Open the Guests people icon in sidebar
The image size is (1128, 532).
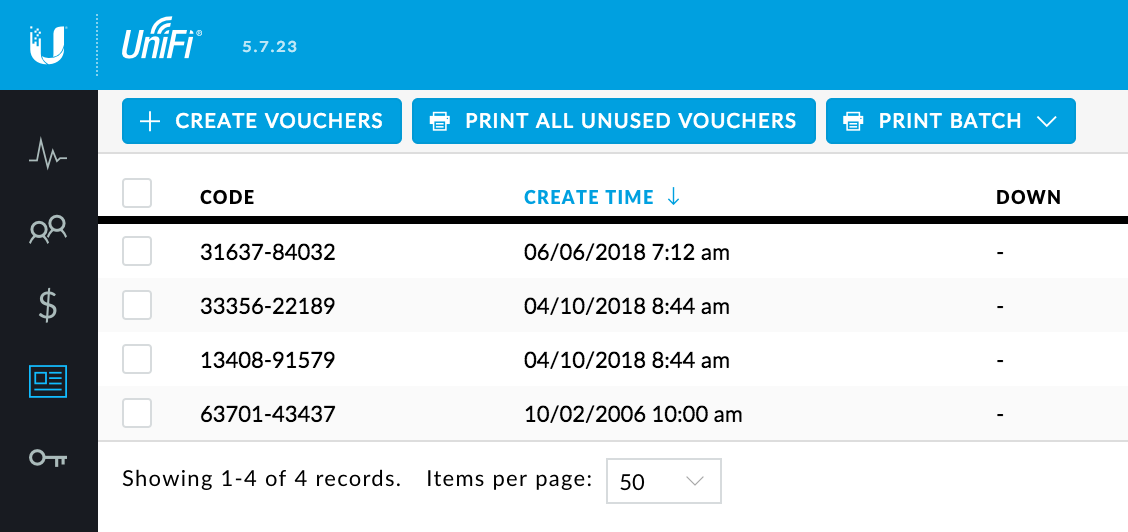48,230
